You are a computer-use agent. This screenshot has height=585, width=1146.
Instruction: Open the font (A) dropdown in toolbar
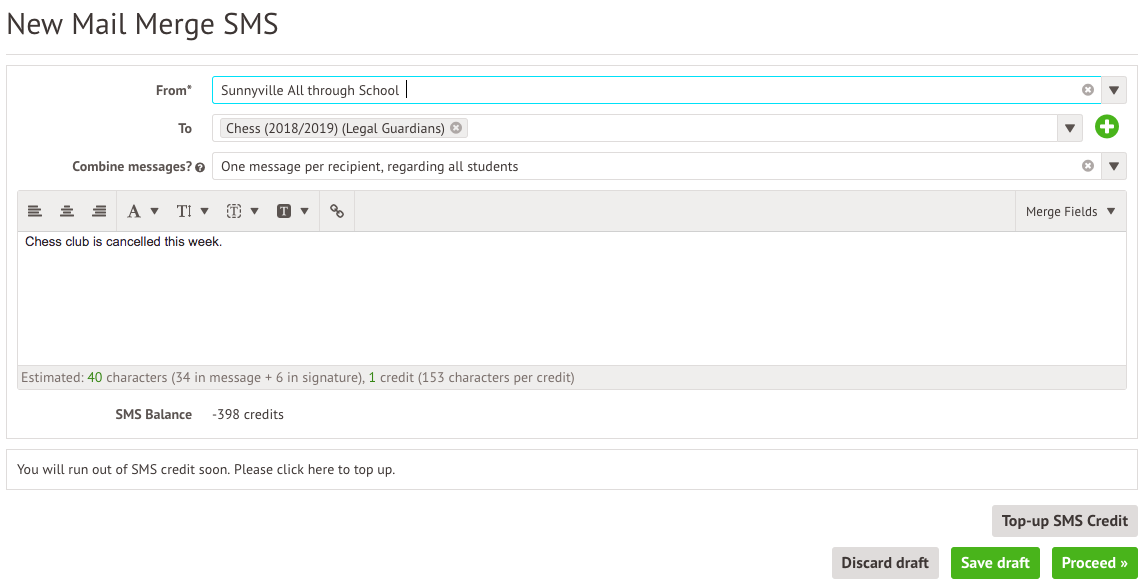click(x=143, y=211)
